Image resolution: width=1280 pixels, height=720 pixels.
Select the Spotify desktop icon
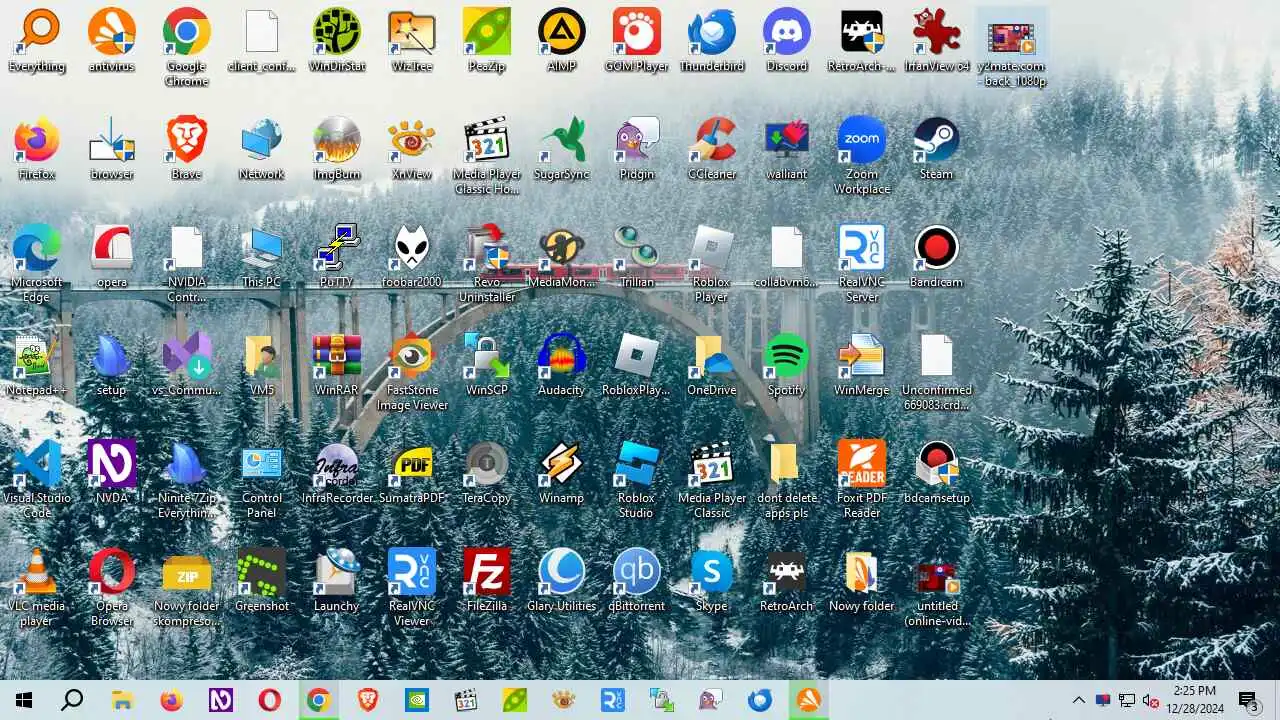point(787,364)
